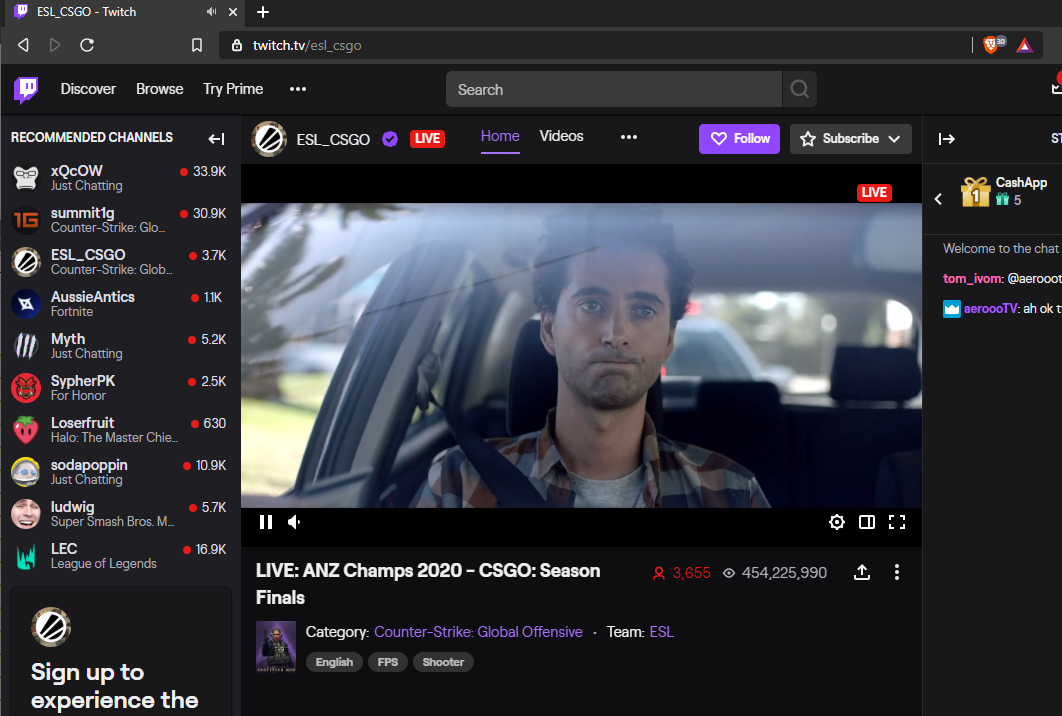
Task: Follow the ESL_CSGO channel
Action: (x=739, y=139)
